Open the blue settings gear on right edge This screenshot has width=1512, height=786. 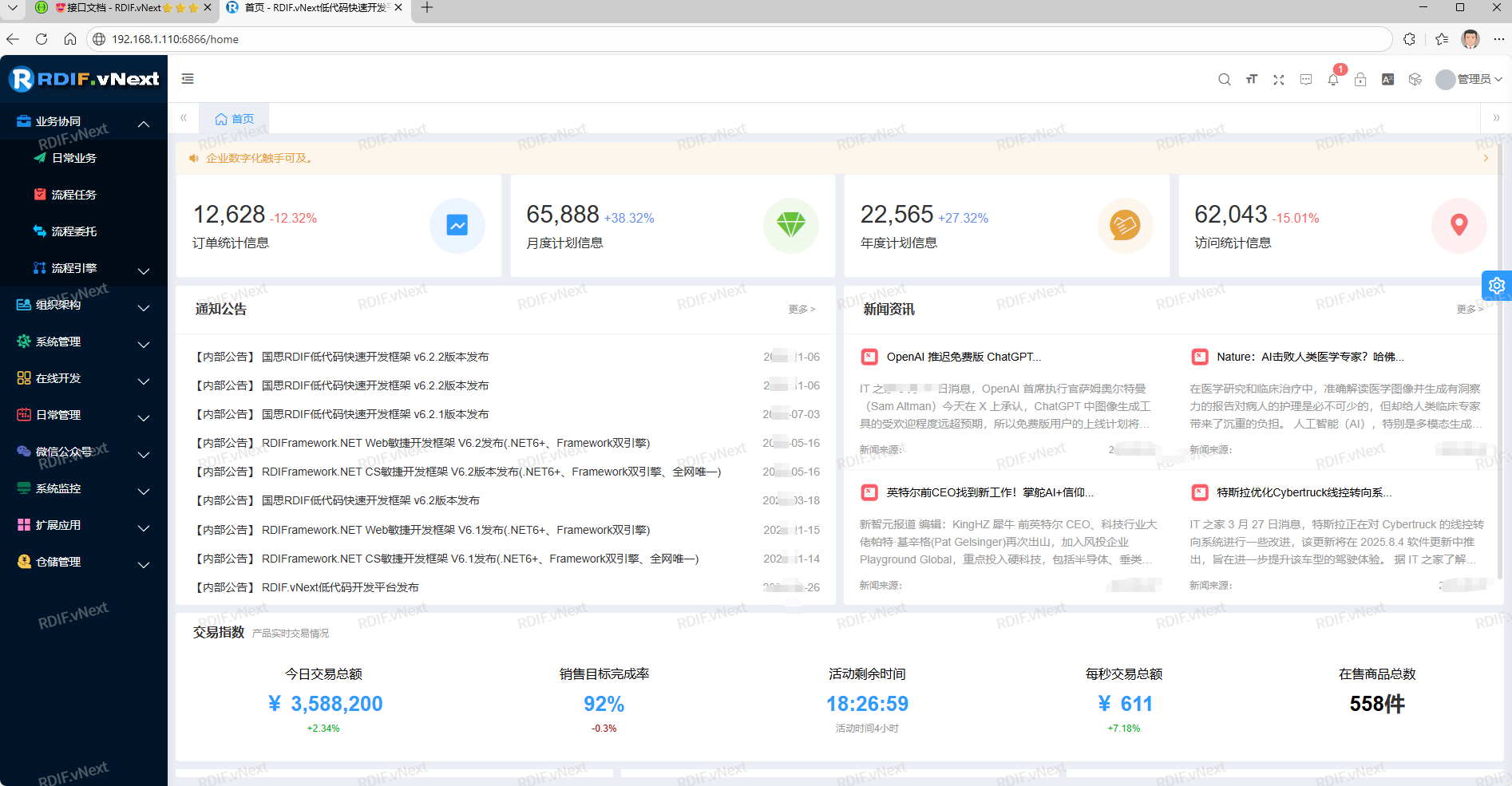click(x=1496, y=286)
